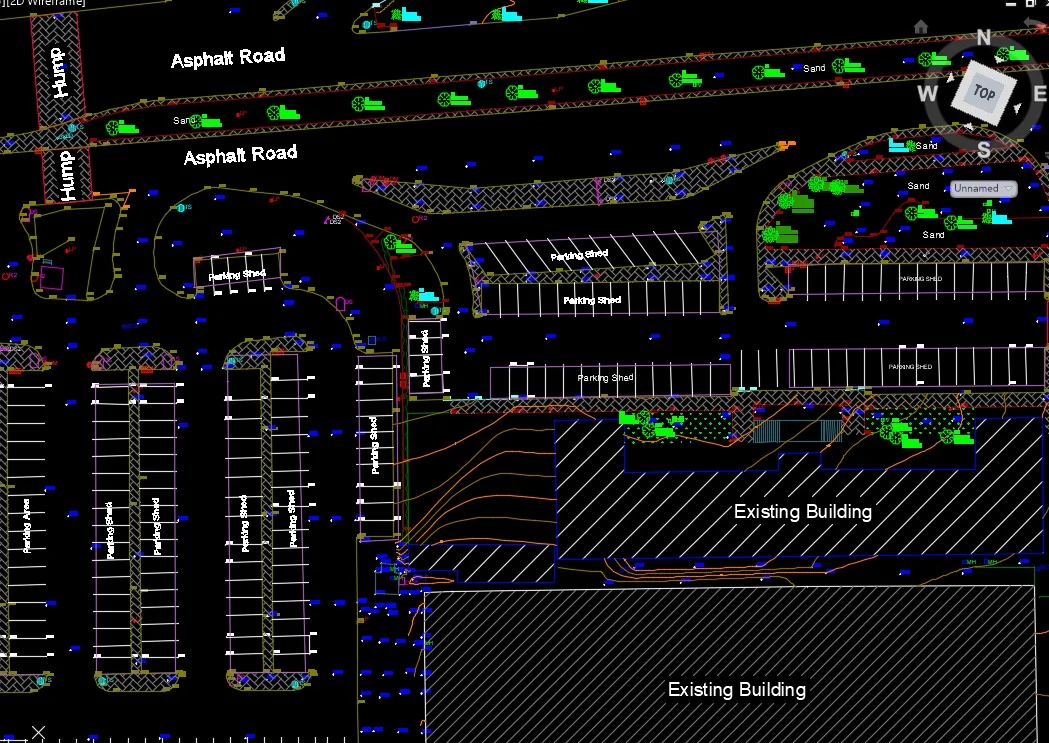Viewport: 1049px width, 743px height.
Task: Select the lower Existing Building label
Action: [x=736, y=690]
